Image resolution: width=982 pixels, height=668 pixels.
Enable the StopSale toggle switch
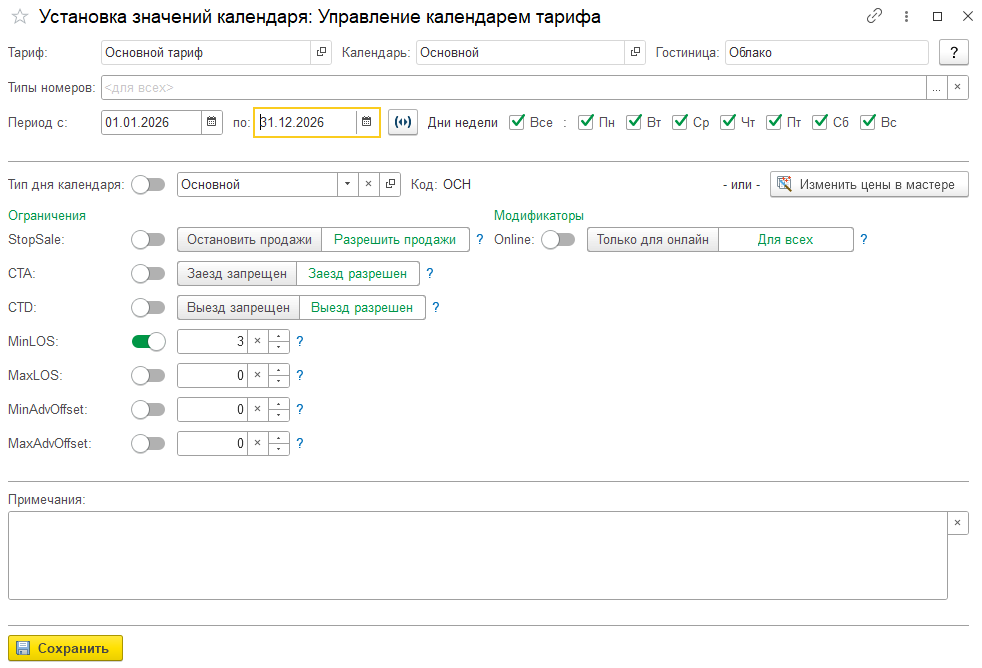click(x=148, y=240)
